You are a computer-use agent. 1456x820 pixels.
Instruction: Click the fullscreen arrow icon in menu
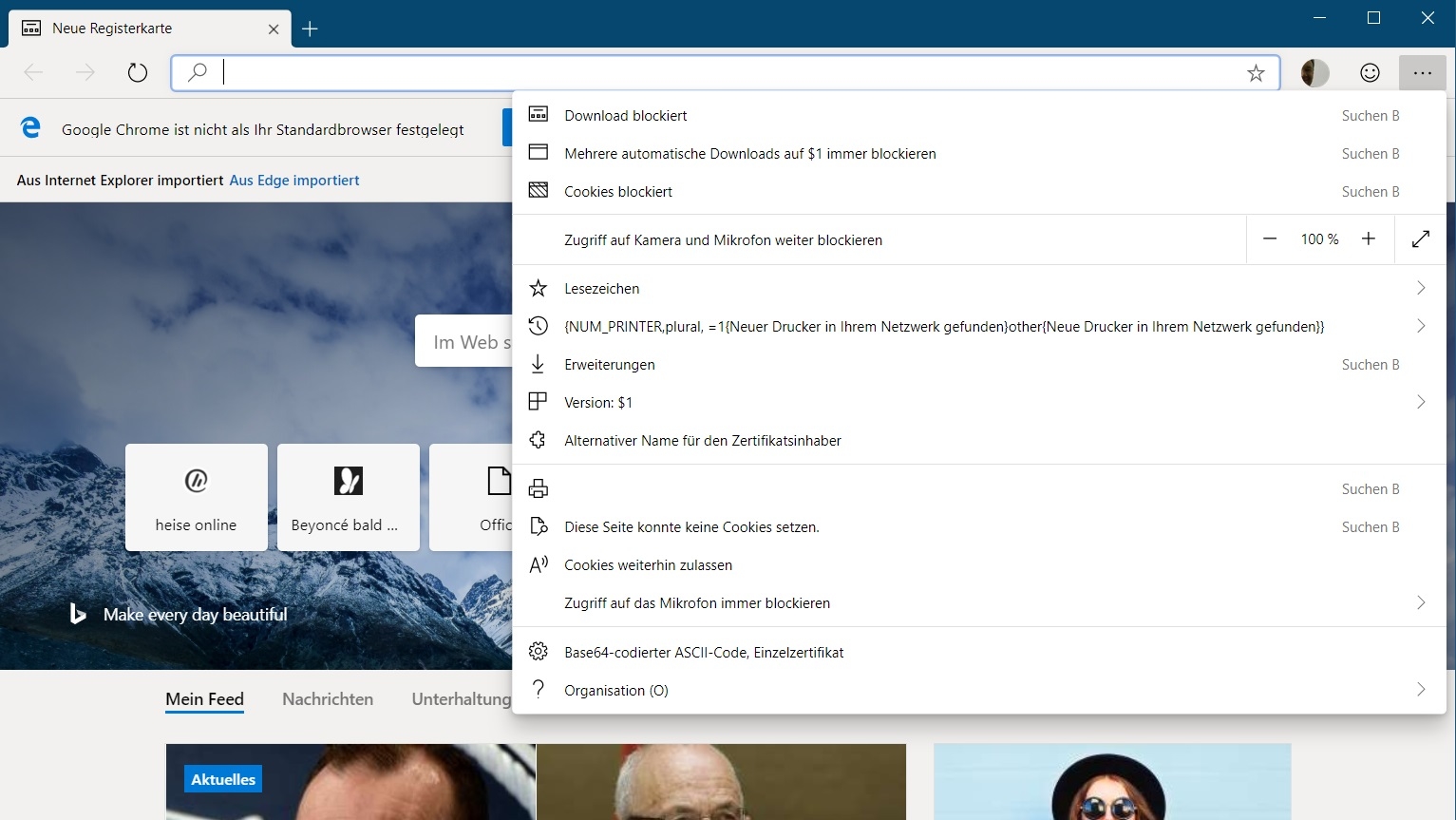1421,239
